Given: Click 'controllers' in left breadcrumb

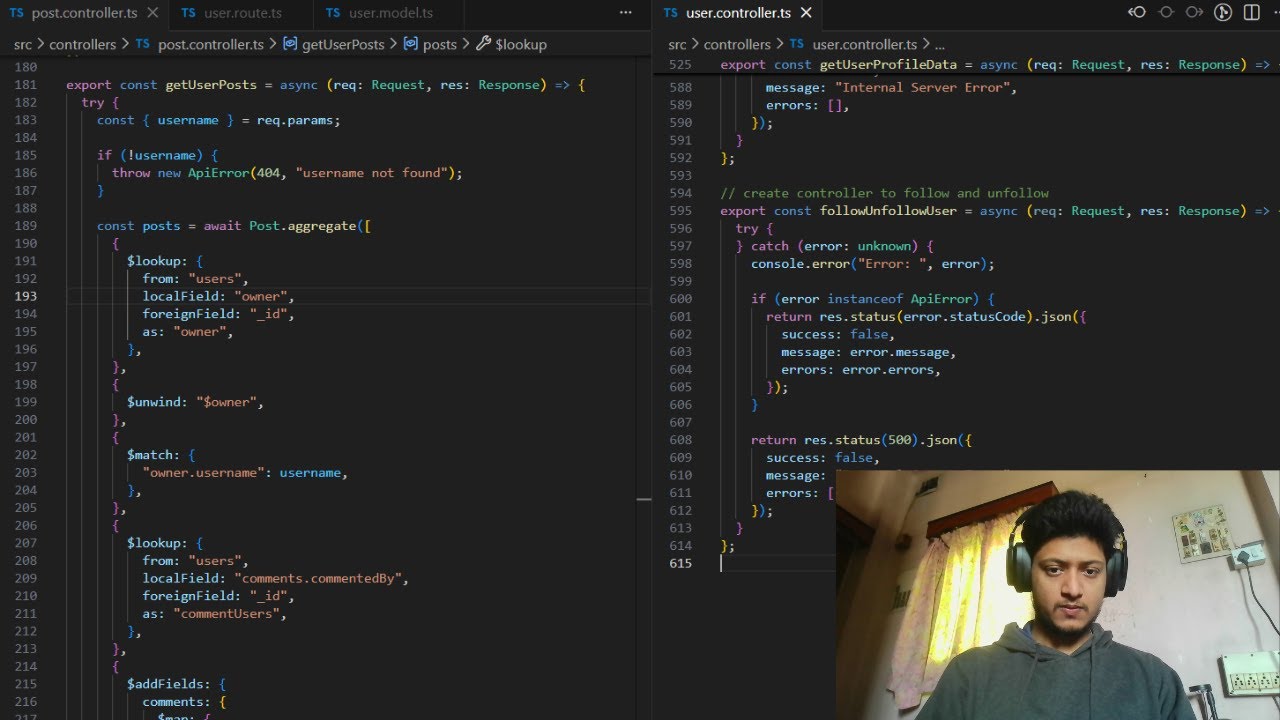Looking at the screenshot, I should 83,44.
